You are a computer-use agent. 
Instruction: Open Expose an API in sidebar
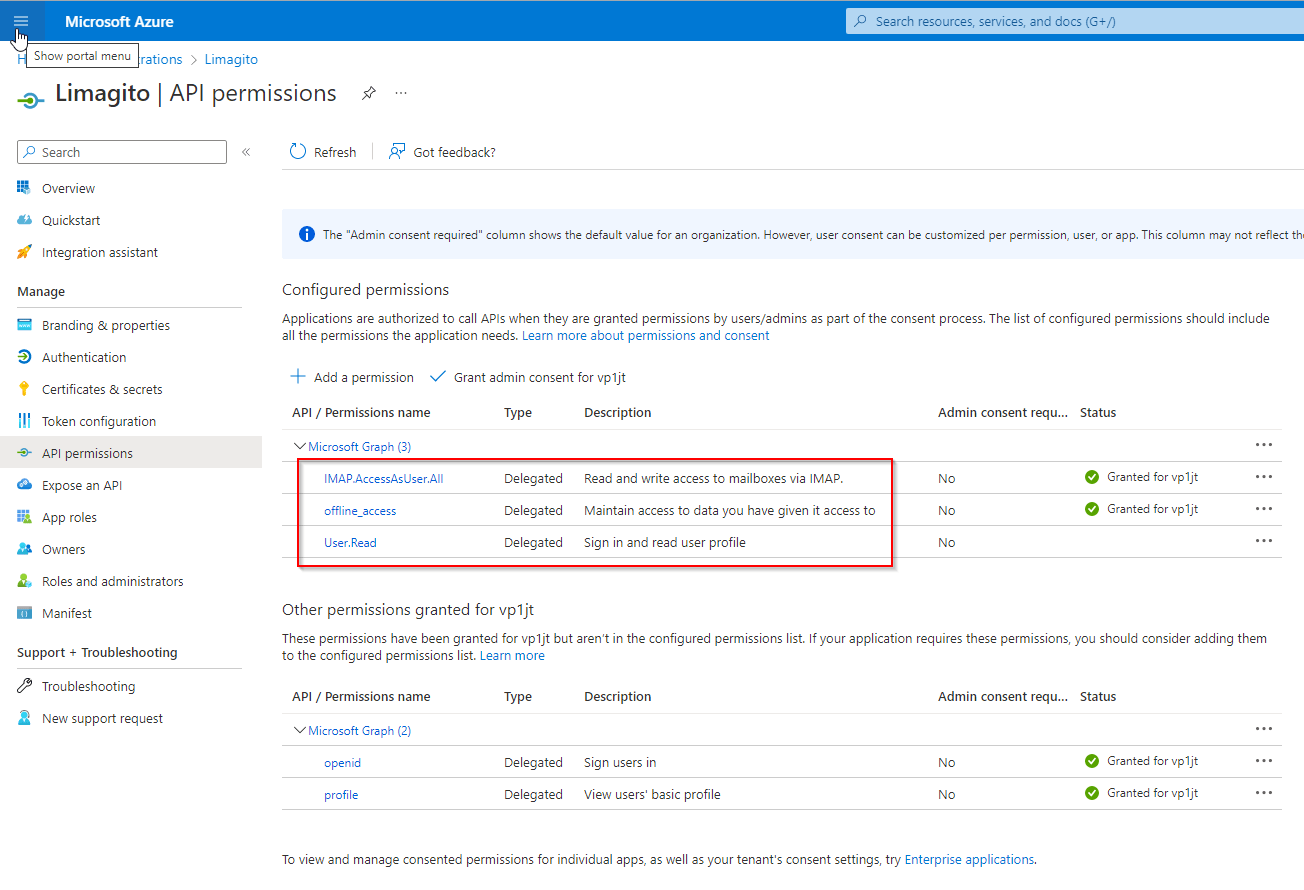(x=82, y=485)
